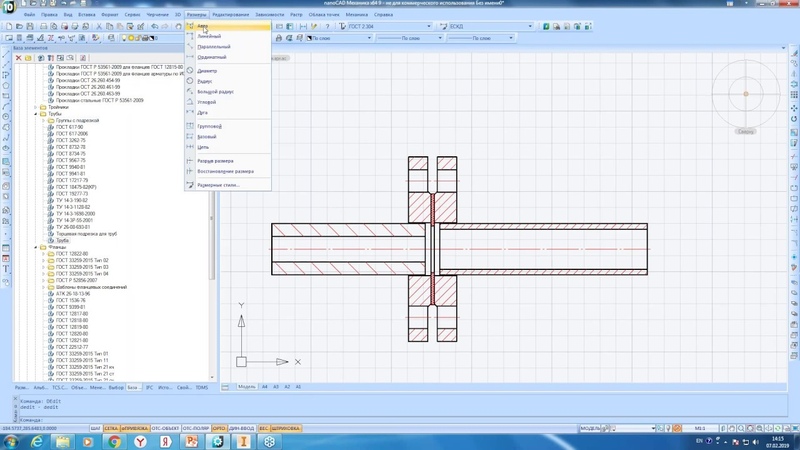Image resolution: width=800 pixels, height=450 pixels.
Task: Open the ГОСТ 2.304 text style dropdown
Action: click(x=429, y=26)
